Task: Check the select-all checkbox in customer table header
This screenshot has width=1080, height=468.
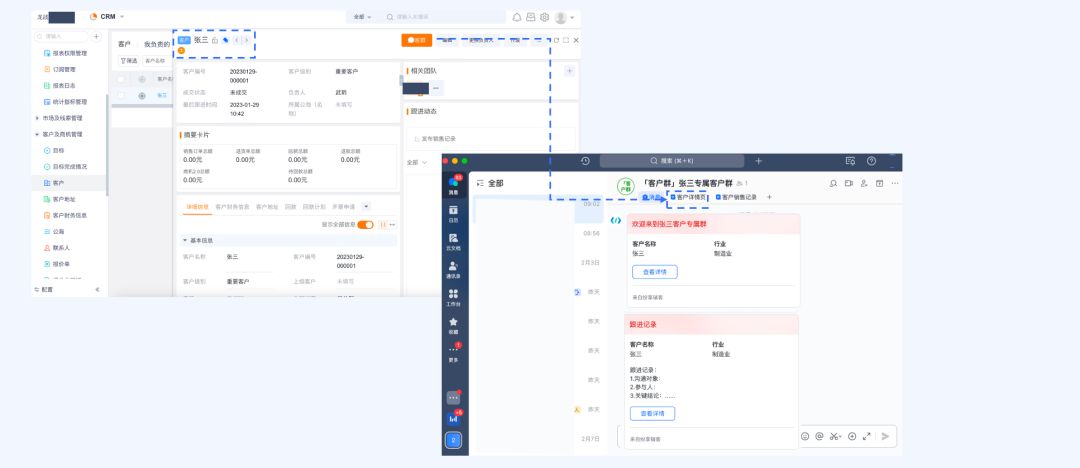Action: click(x=121, y=79)
